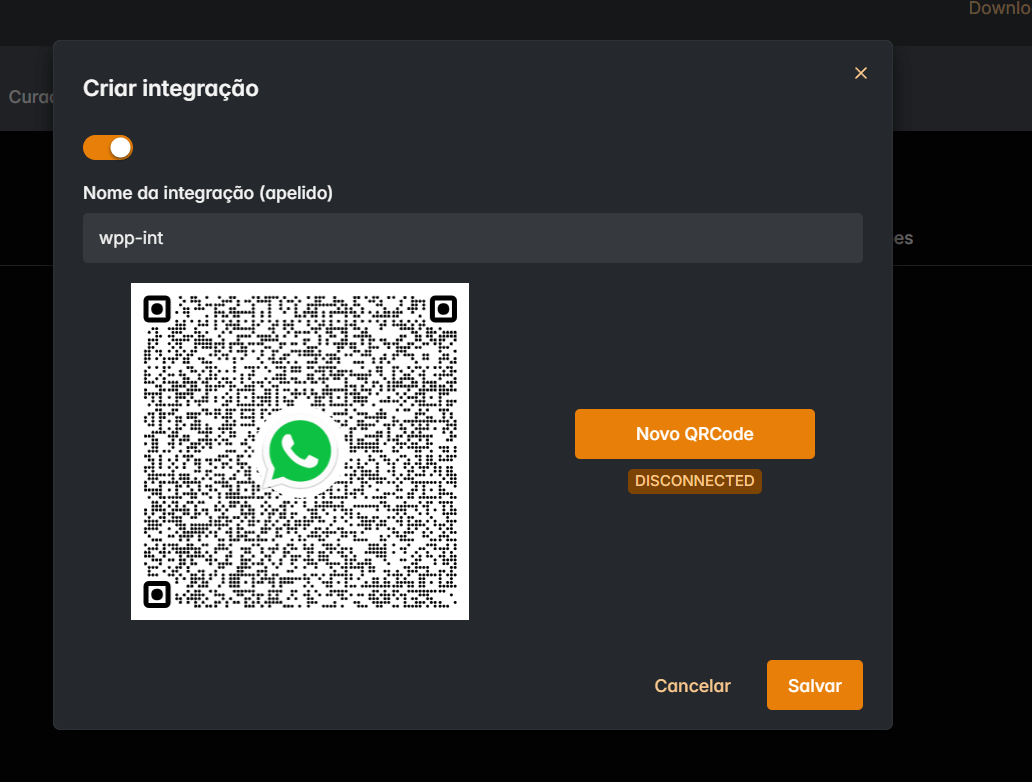This screenshot has width=1032, height=782.
Task: Open the Curaç tab behind the dialog
Action: (x=28, y=96)
